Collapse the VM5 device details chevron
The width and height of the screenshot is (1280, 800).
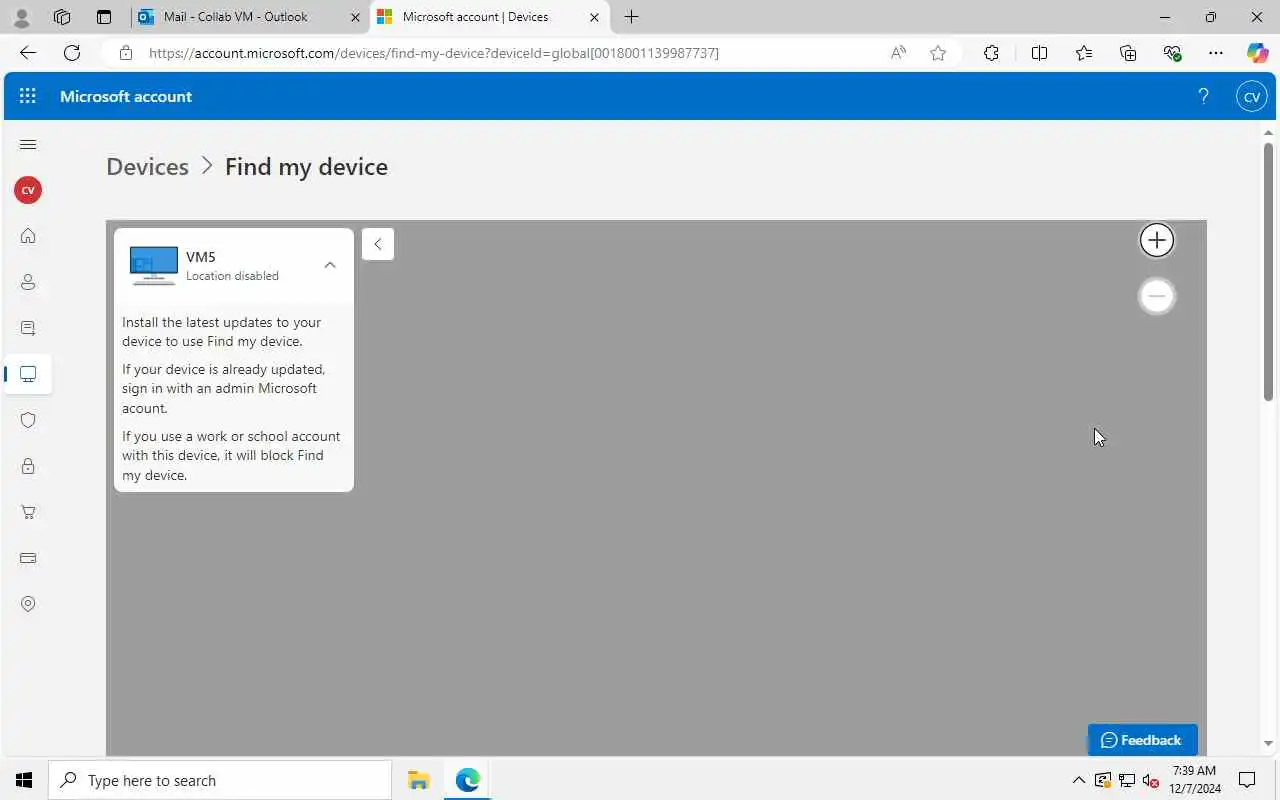(330, 265)
